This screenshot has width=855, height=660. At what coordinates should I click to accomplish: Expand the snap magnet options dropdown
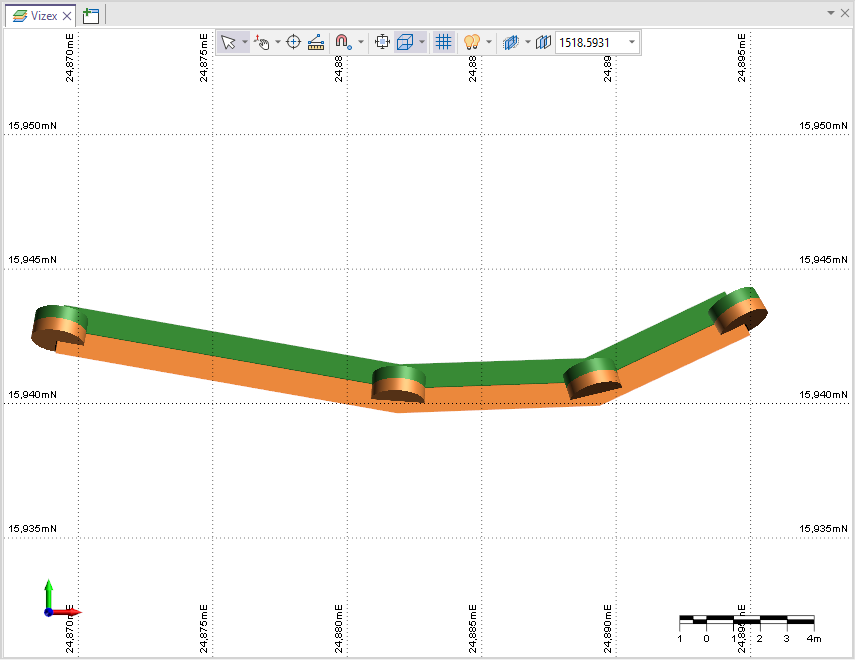tap(361, 42)
